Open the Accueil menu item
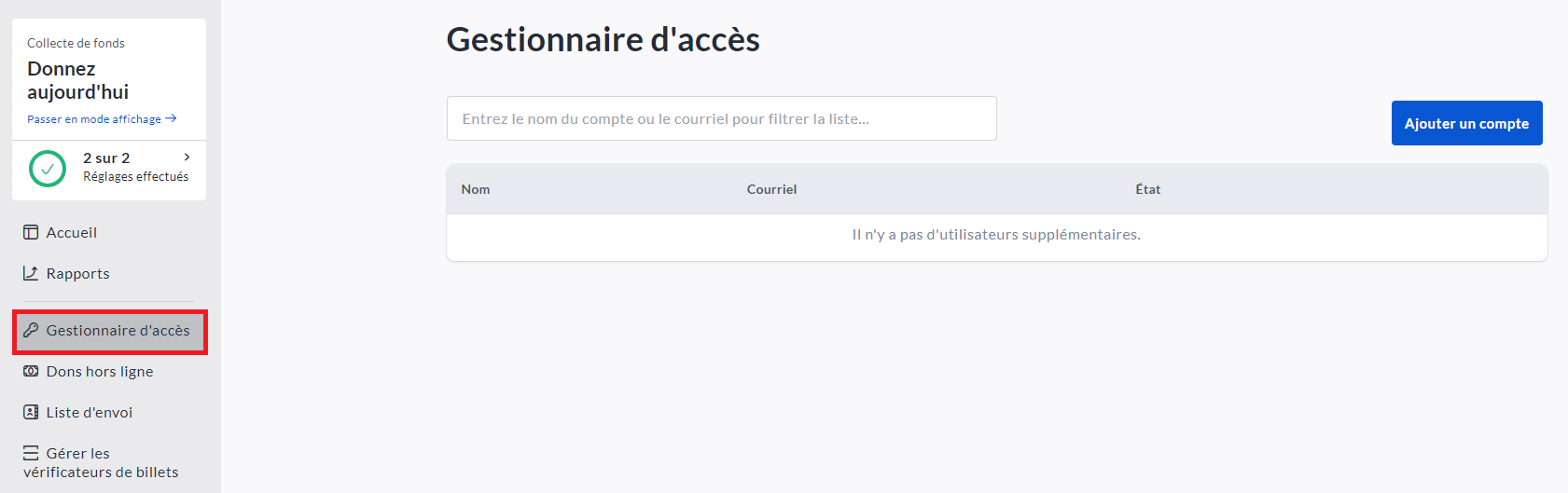The image size is (1568, 493). point(72,232)
